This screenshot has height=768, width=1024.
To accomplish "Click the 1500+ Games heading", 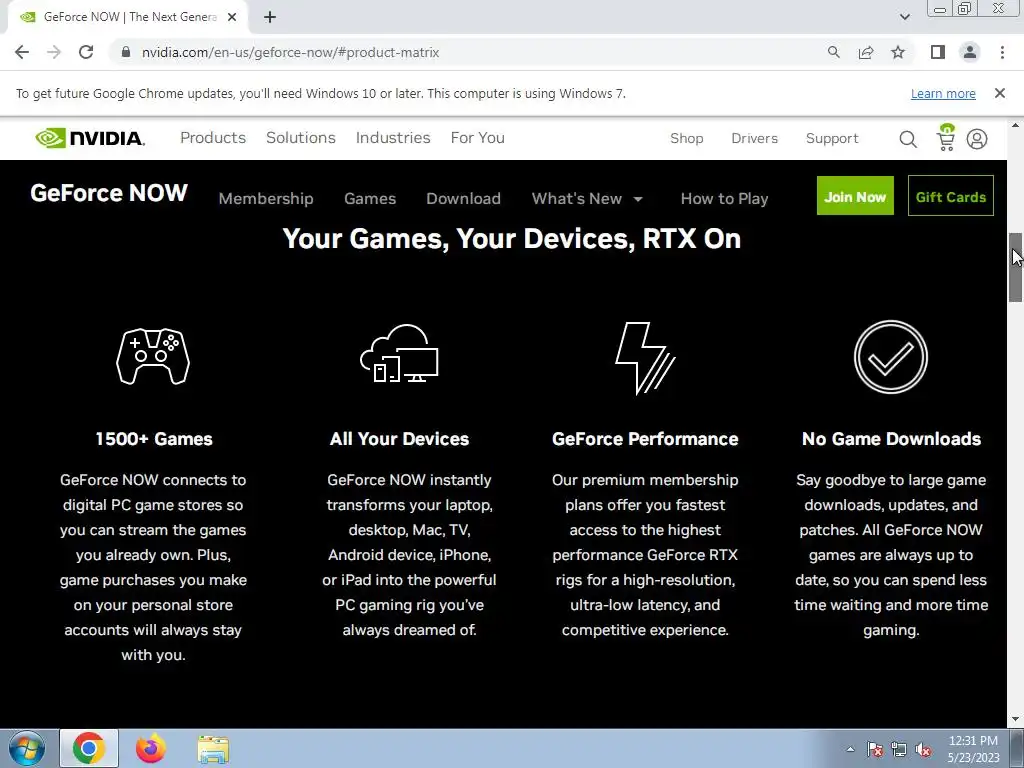I will pyautogui.click(x=153, y=439).
